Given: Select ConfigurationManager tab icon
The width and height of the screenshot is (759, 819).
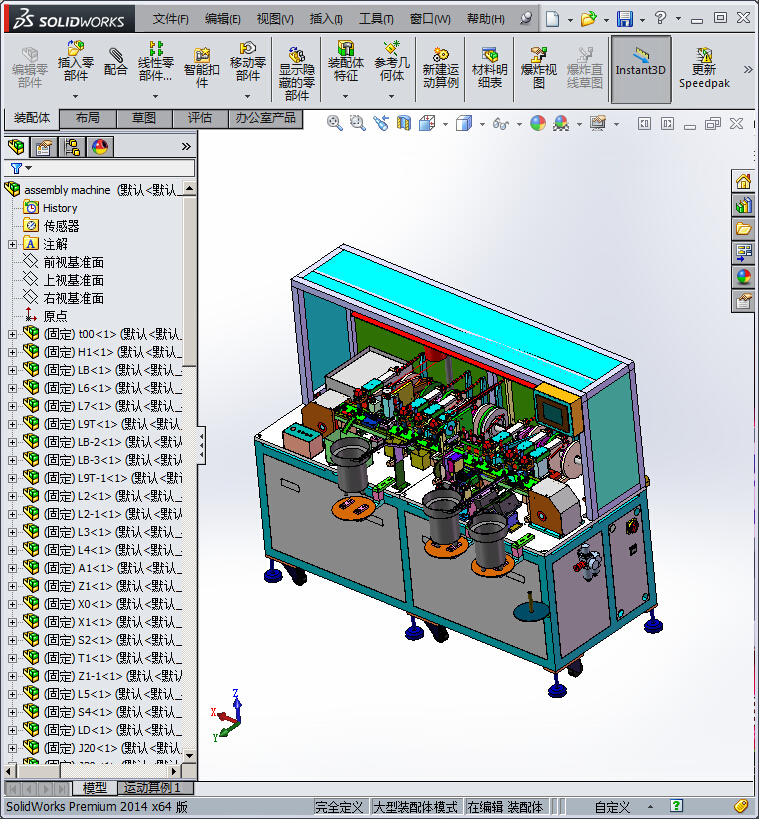Looking at the screenshot, I should click(72, 147).
